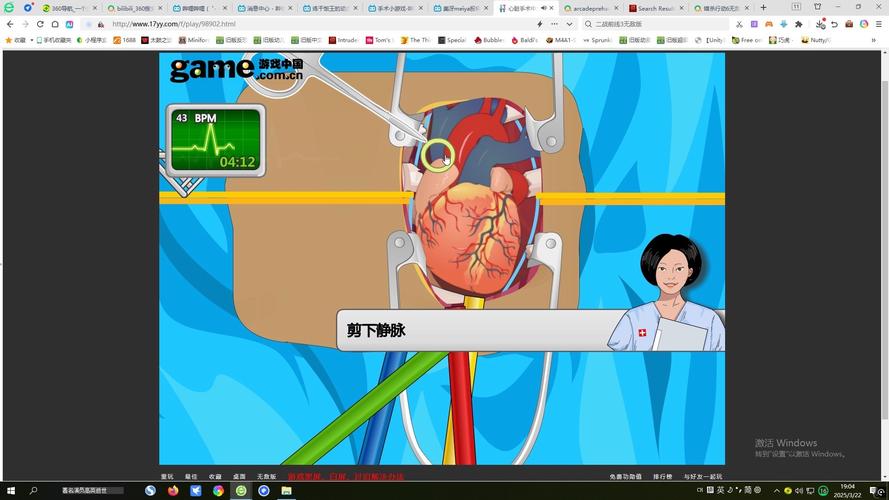Viewport: 889px width, 500px height.
Task: Click the undo close-tab arrow icon
Action: pyautogui.click(x=834, y=24)
